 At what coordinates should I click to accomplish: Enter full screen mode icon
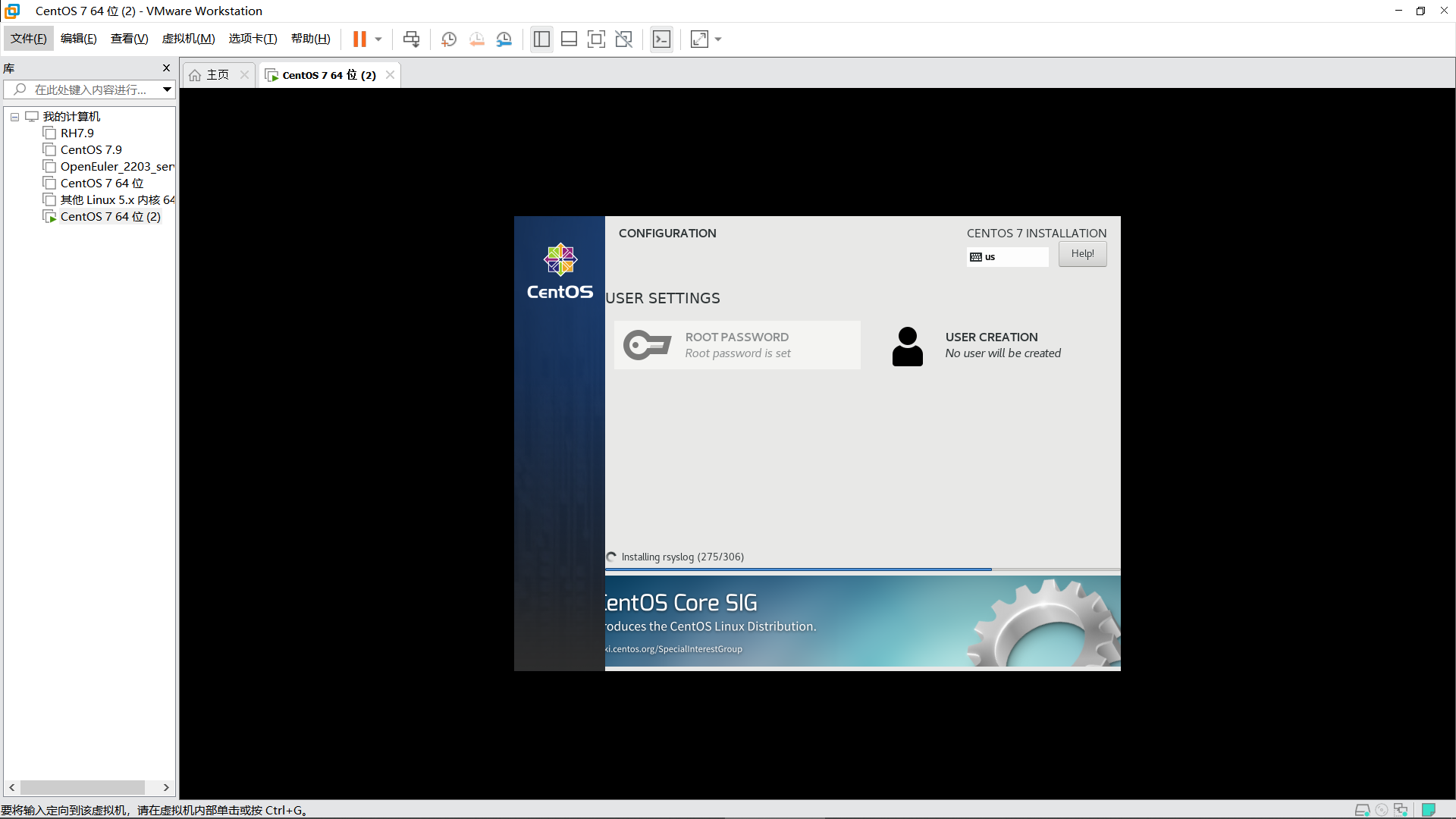pos(596,39)
